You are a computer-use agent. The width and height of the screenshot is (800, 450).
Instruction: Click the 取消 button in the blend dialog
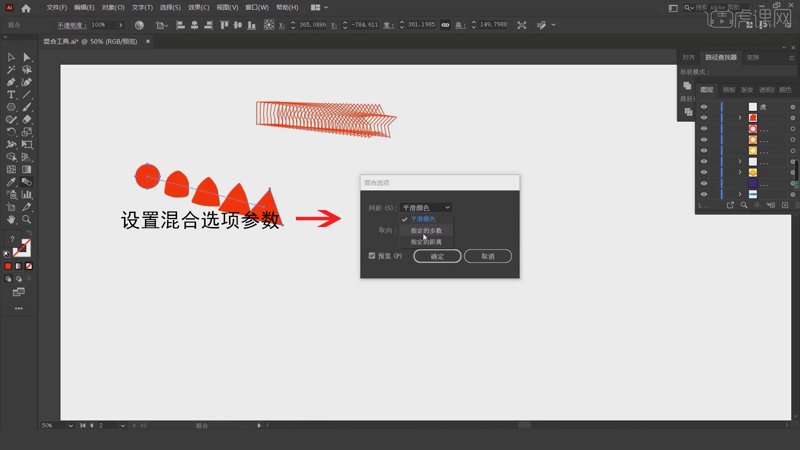pyautogui.click(x=488, y=256)
